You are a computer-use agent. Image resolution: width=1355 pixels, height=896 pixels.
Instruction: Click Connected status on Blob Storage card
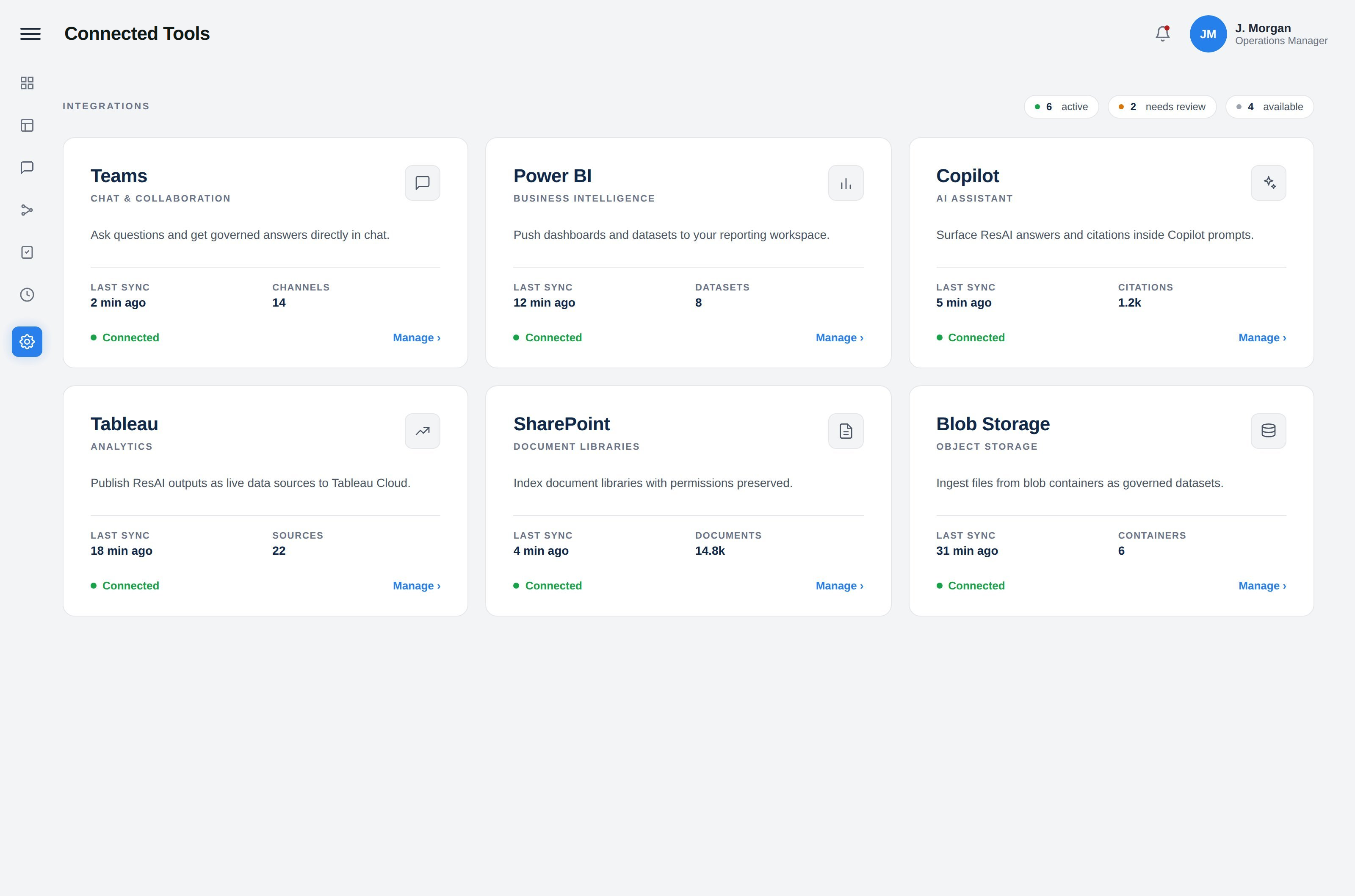tap(970, 586)
